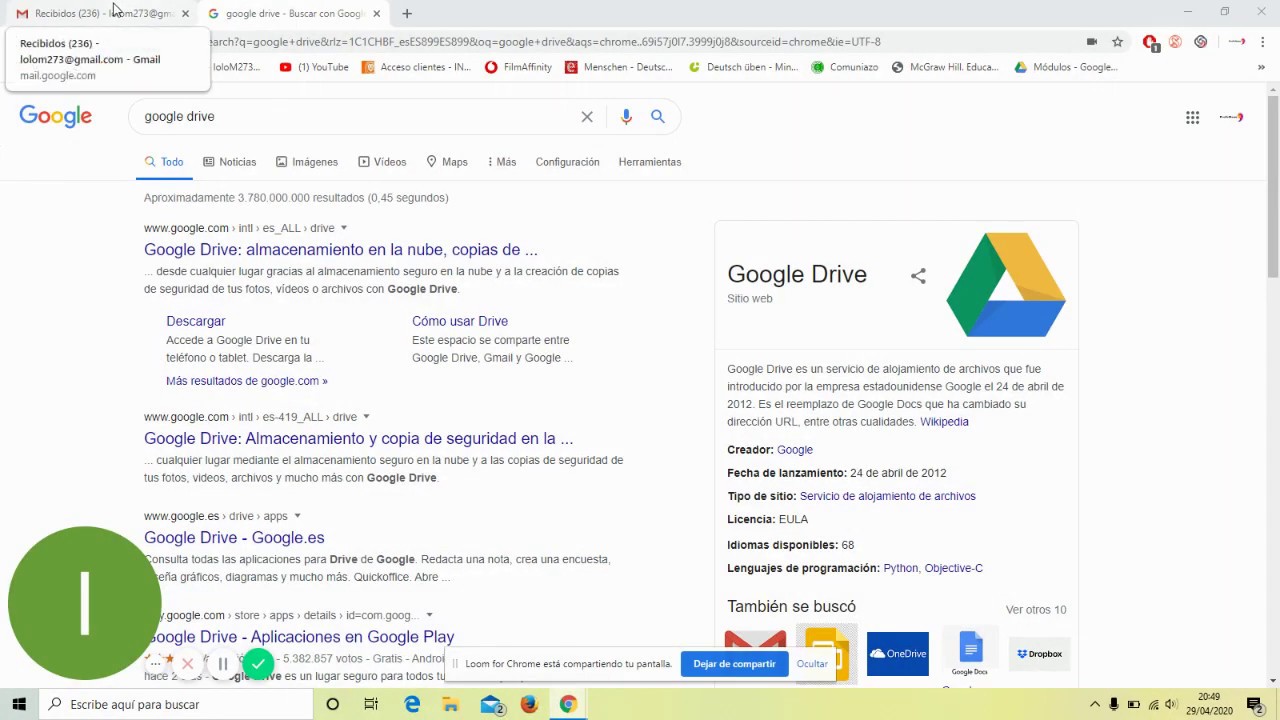Open the Loom extension icon in toolbar

click(1201, 42)
